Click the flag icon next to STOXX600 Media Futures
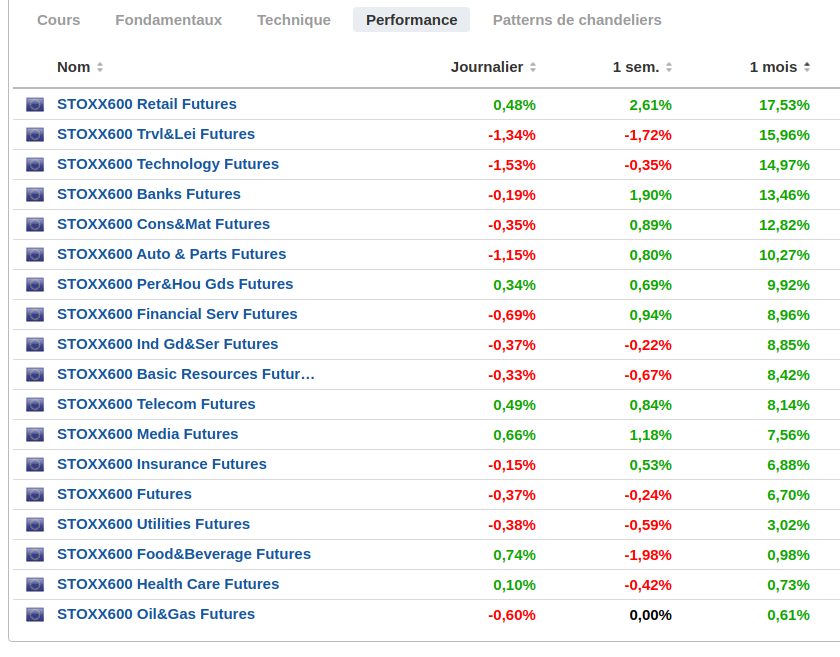Screen dimensions: 840x657 click(x=35, y=435)
